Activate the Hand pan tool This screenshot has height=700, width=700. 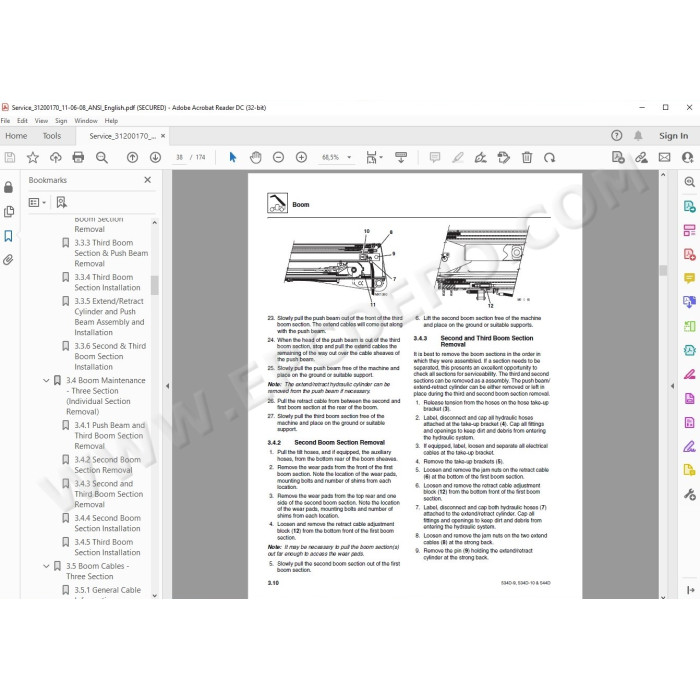256,158
